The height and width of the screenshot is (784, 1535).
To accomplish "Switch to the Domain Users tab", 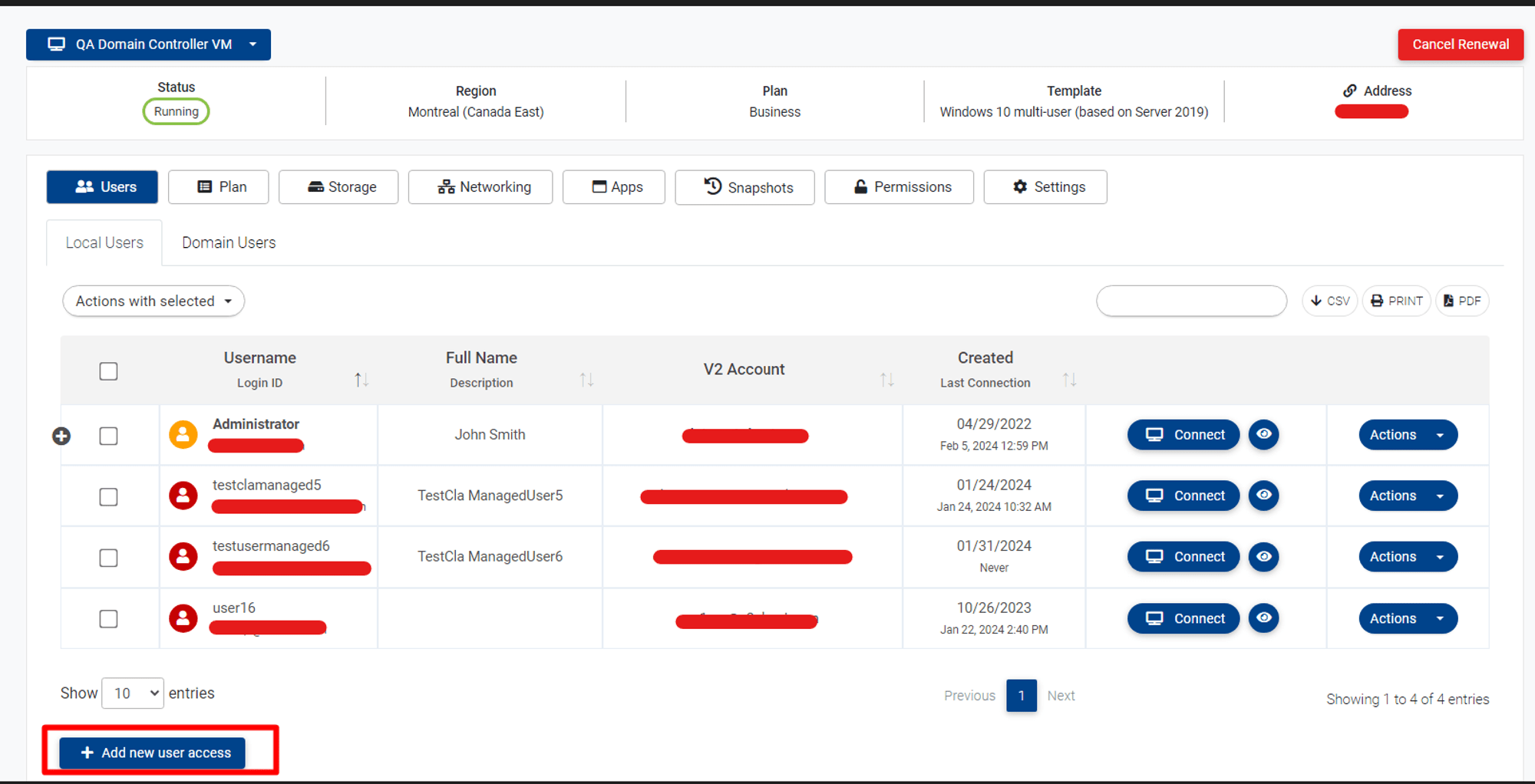I will pyautogui.click(x=228, y=242).
